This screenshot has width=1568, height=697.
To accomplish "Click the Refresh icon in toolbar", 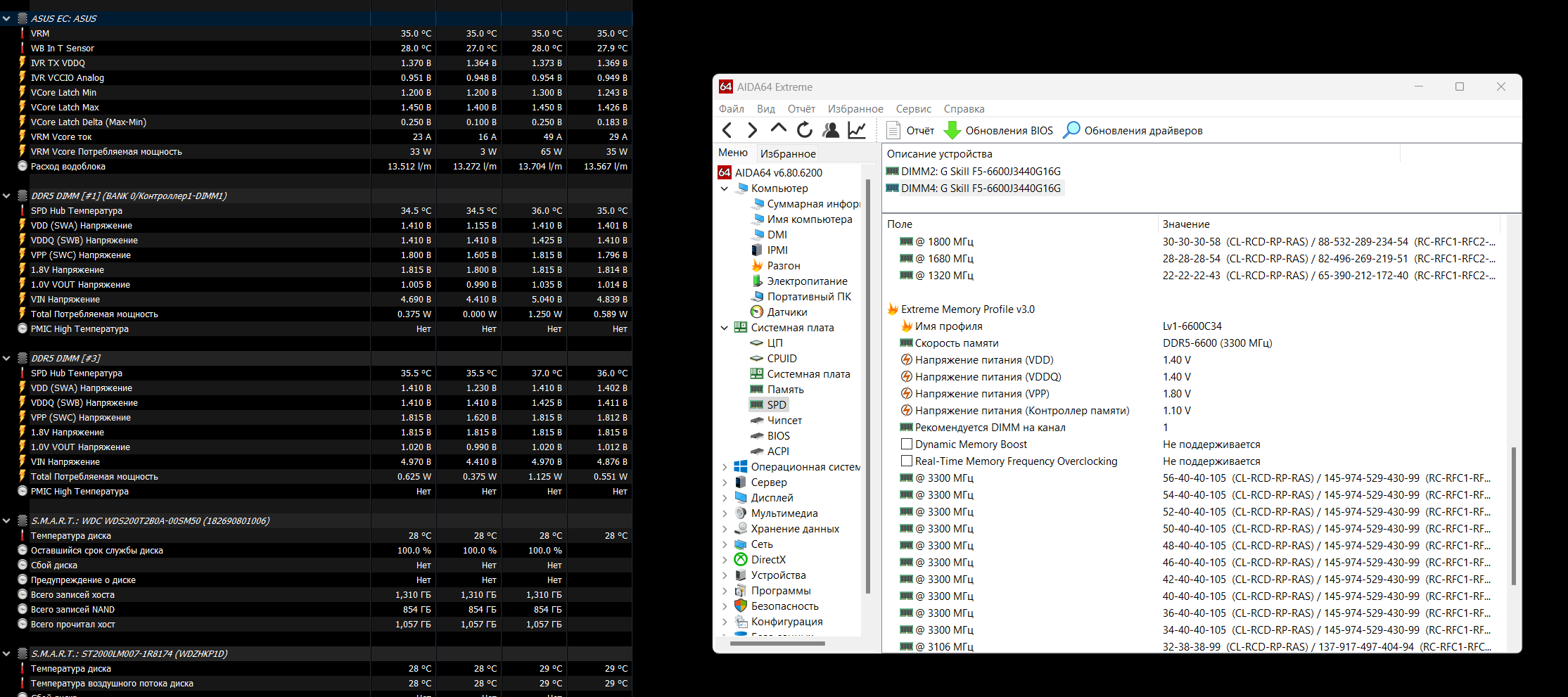I will pos(805,130).
